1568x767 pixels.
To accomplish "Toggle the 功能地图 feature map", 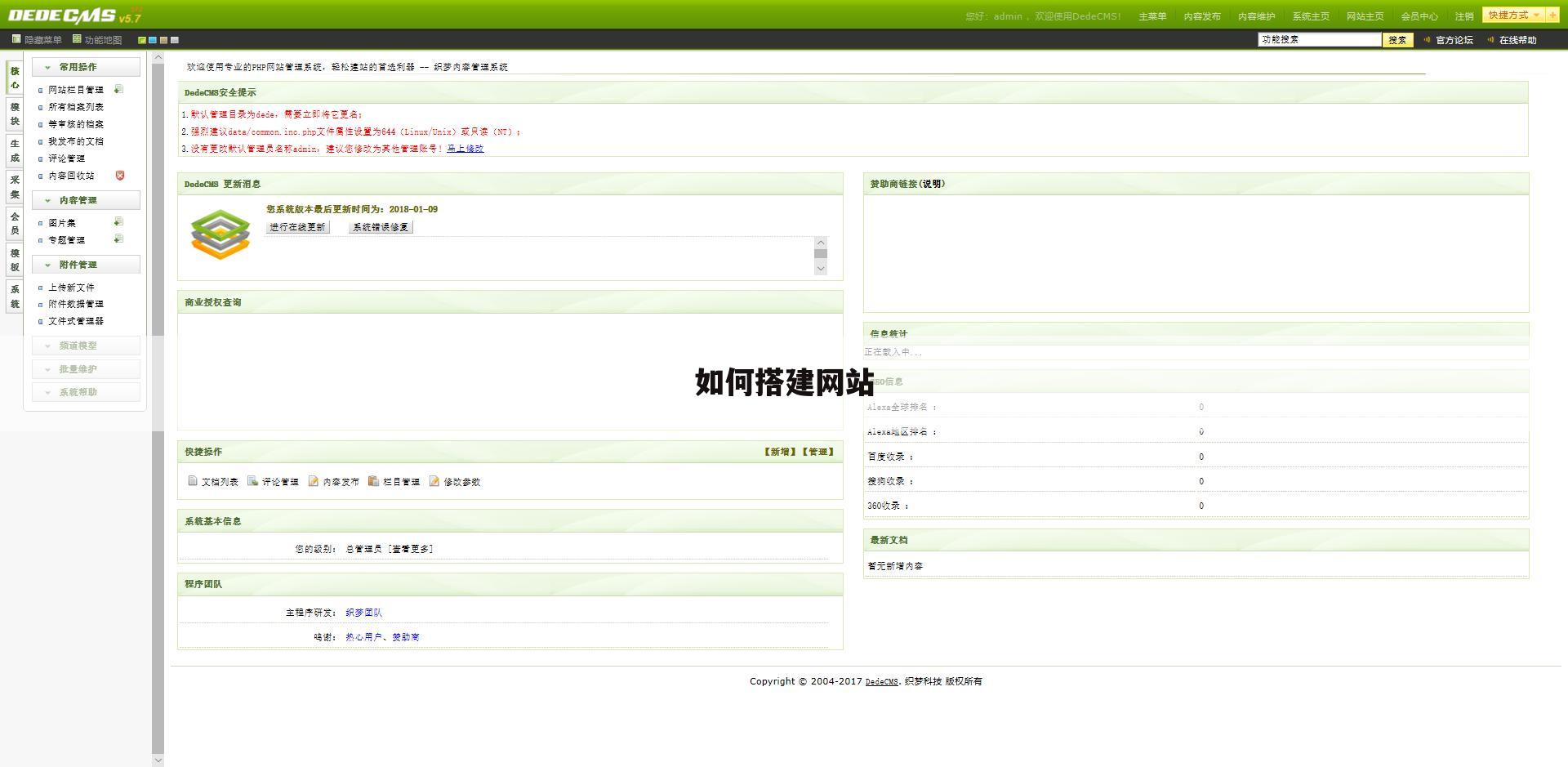I will [x=97, y=39].
